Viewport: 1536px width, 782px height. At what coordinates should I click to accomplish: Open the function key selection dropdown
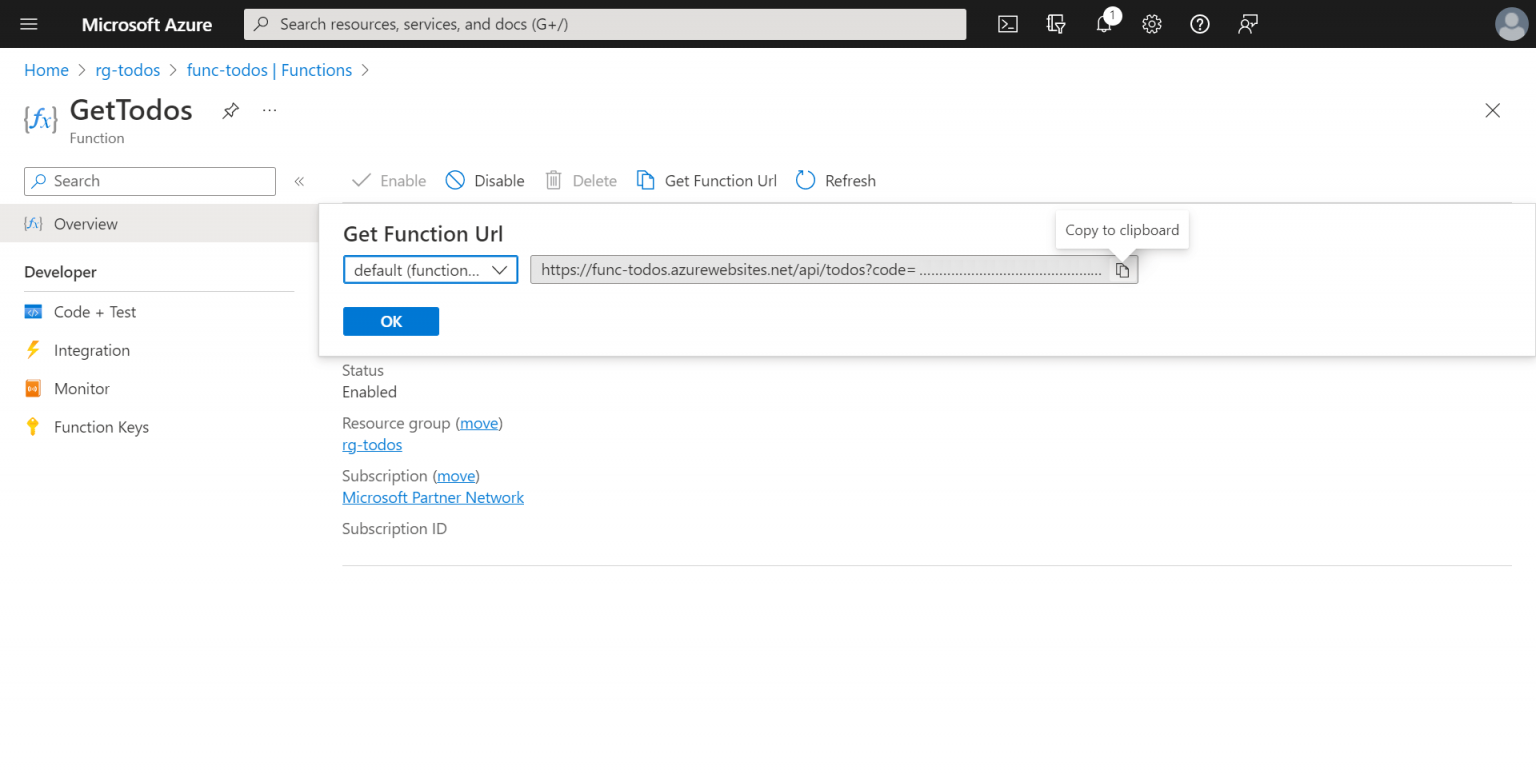click(x=430, y=269)
